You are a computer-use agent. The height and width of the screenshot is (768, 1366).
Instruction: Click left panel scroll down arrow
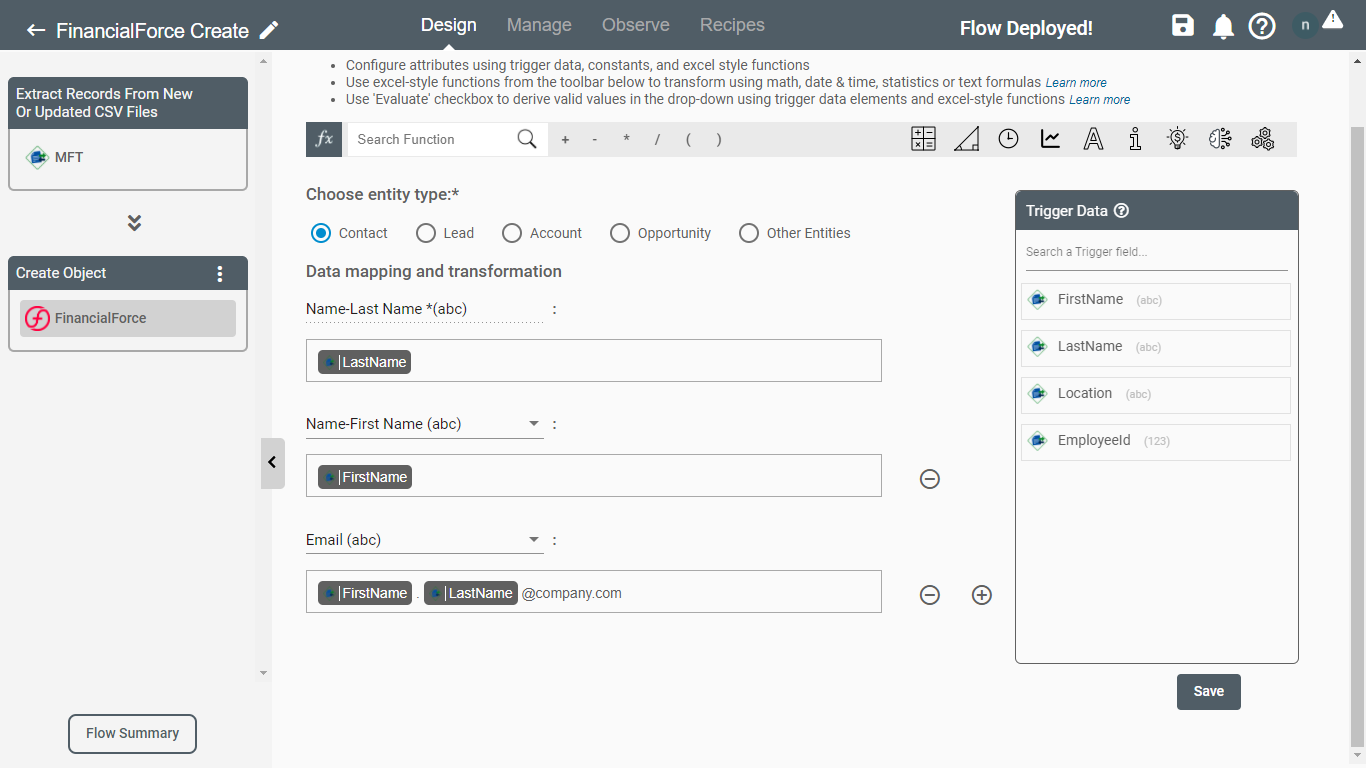pyautogui.click(x=264, y=673)
